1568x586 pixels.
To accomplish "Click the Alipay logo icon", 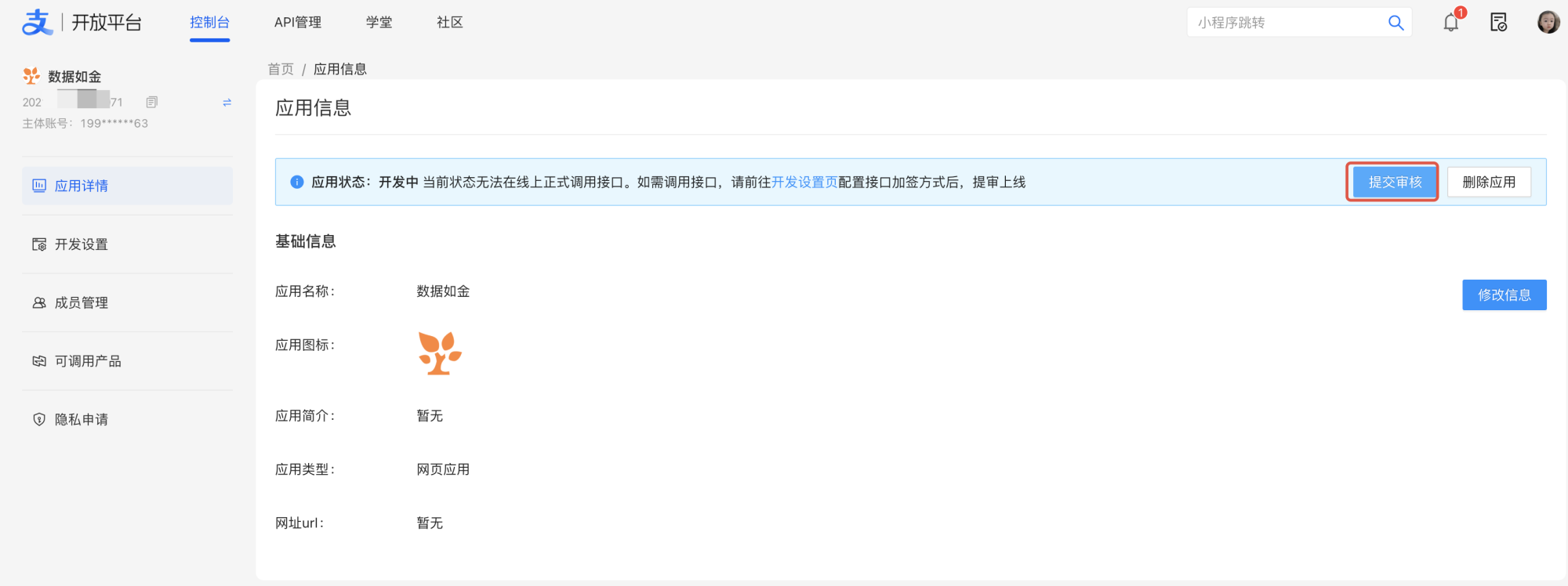I will [x=37, y=22].
